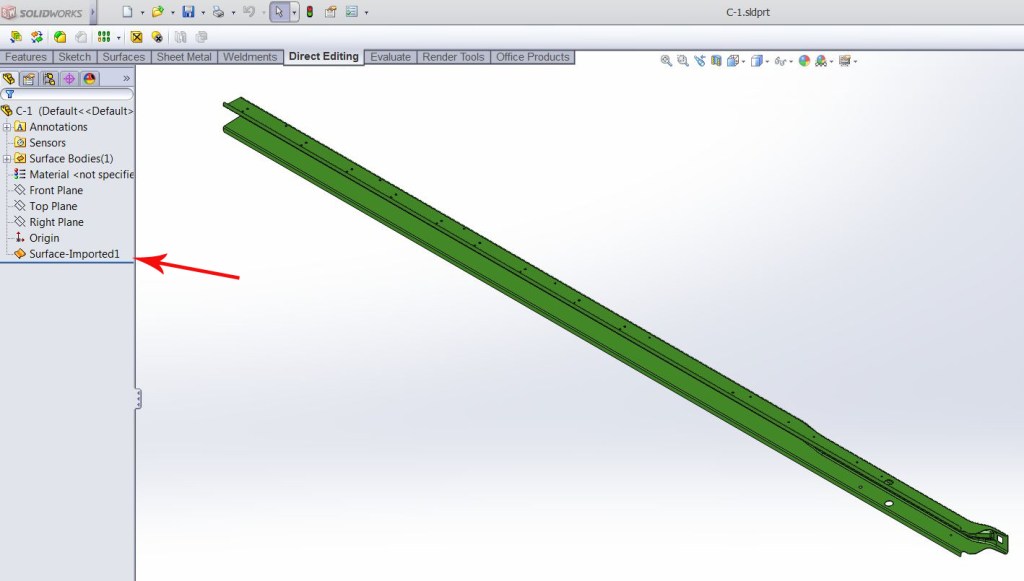Open Edit Appearance color ball
Image resolution: width=1024 pixels, height=581 pixels.
804,61
